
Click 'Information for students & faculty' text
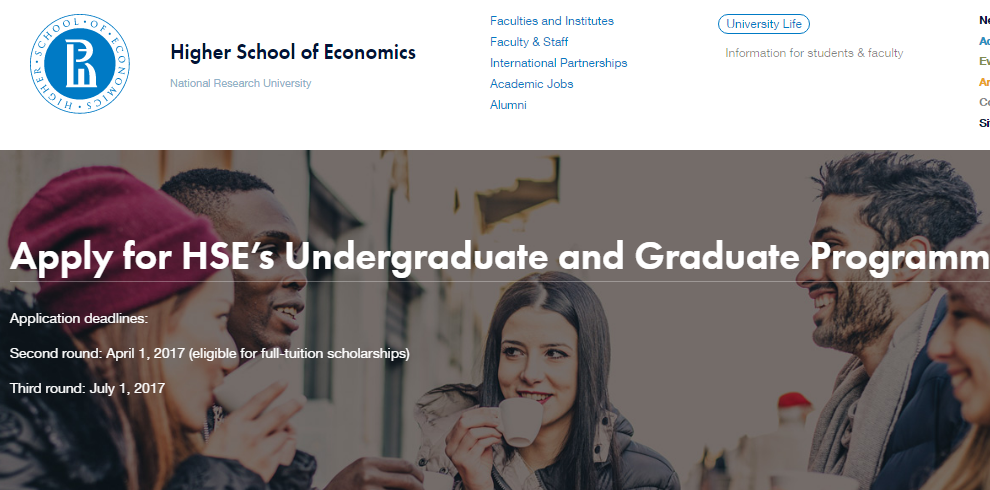814,53
